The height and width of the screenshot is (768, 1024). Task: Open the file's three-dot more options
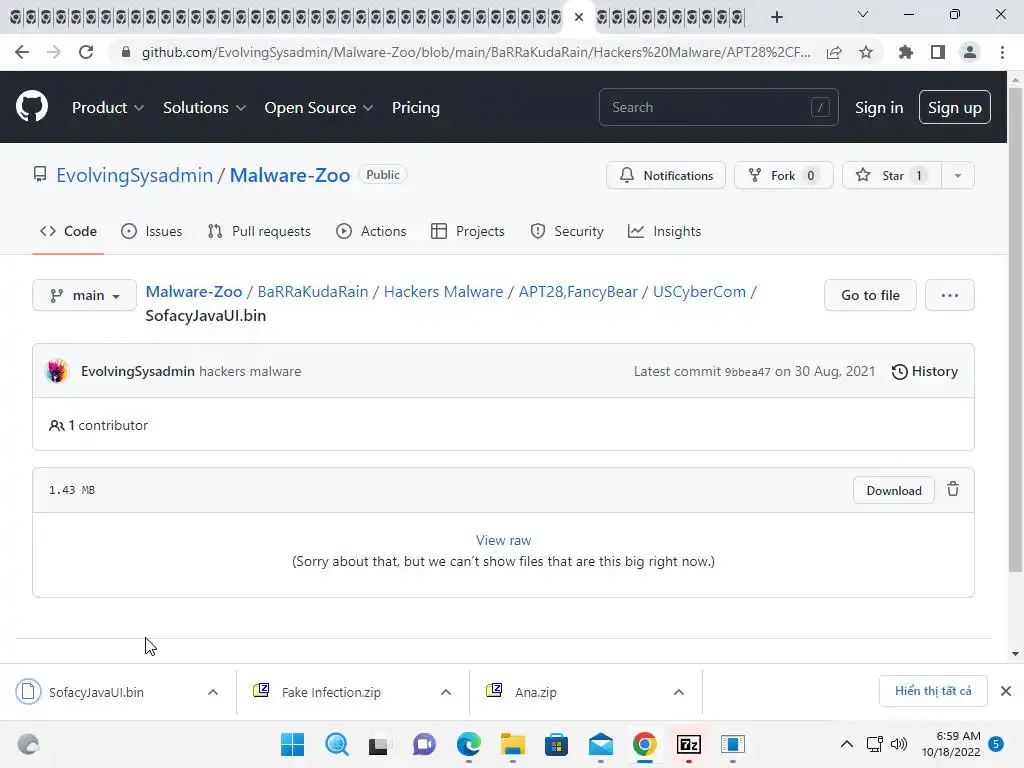click(950, 295)
